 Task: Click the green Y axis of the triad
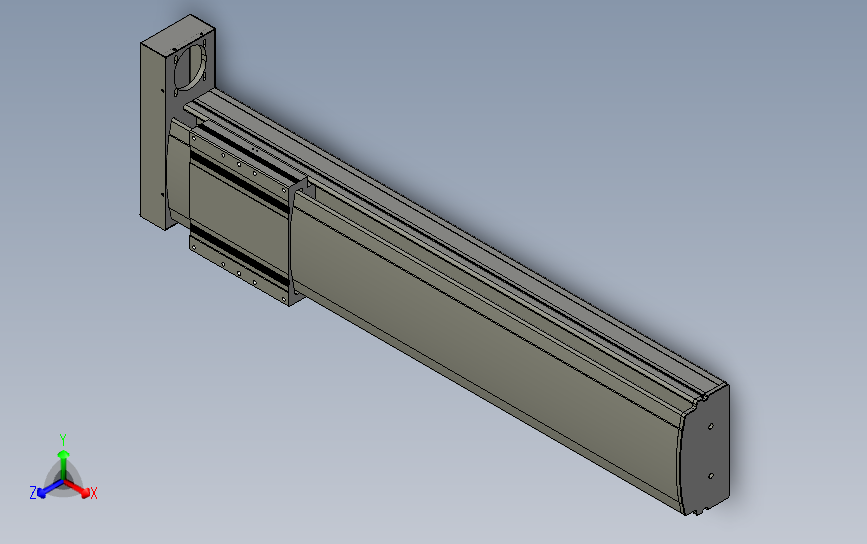tap(64, 465)
